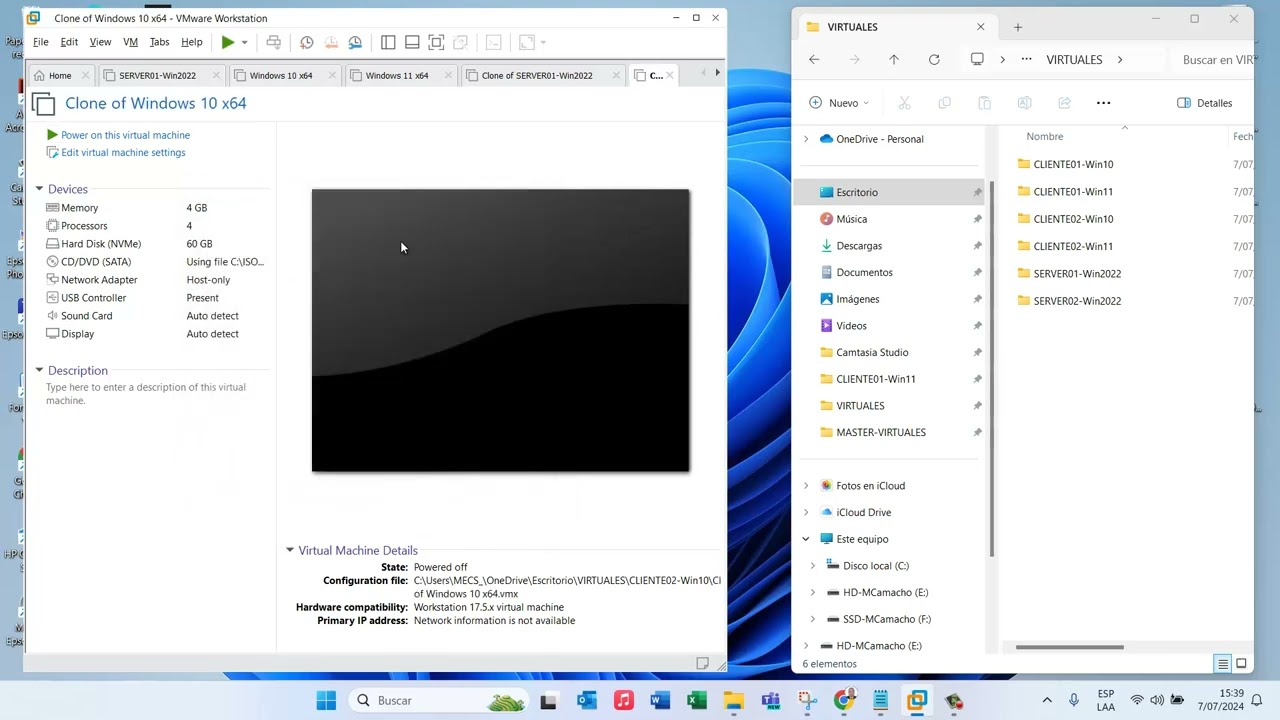Screen dimensions: 1280x720
Task: Show or hide the VMware library sidebar
Action: [388, 42]
